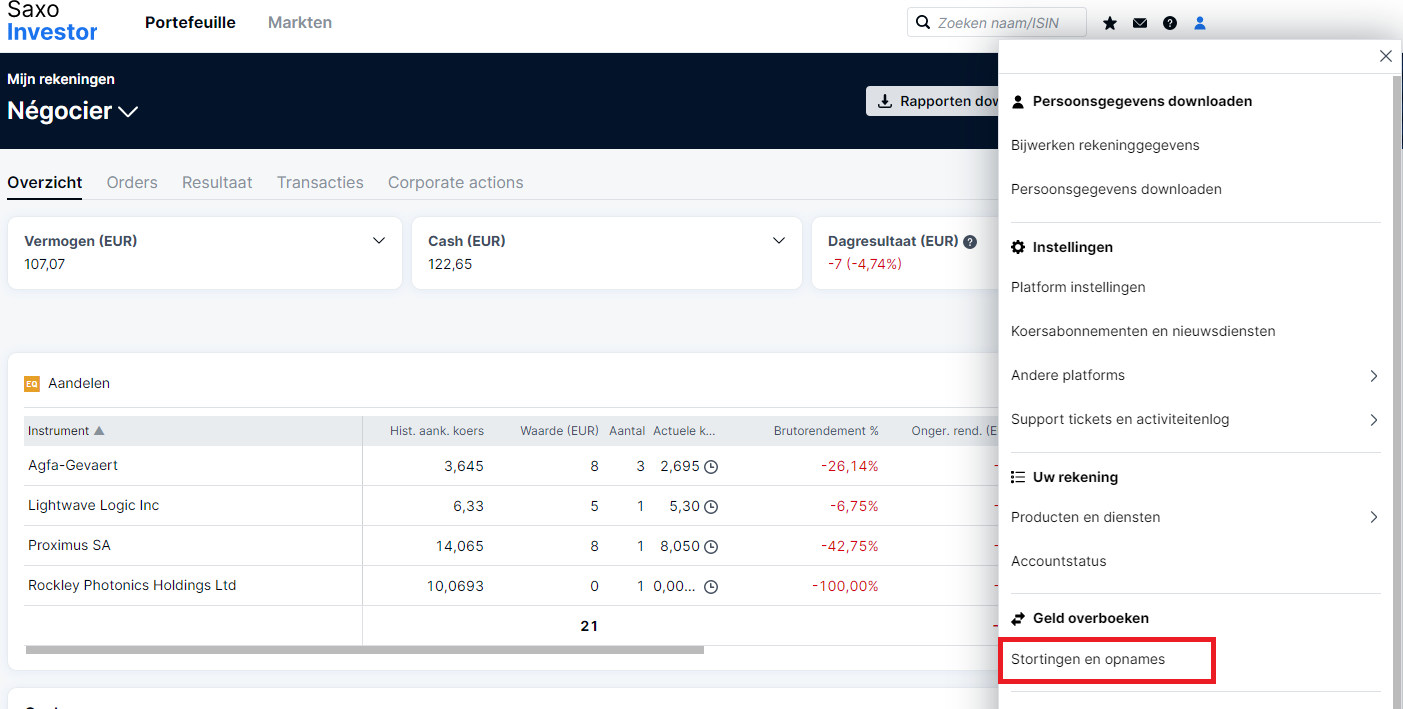Open Accountstatus
Screen dimensions: 1403x709
1059,561
